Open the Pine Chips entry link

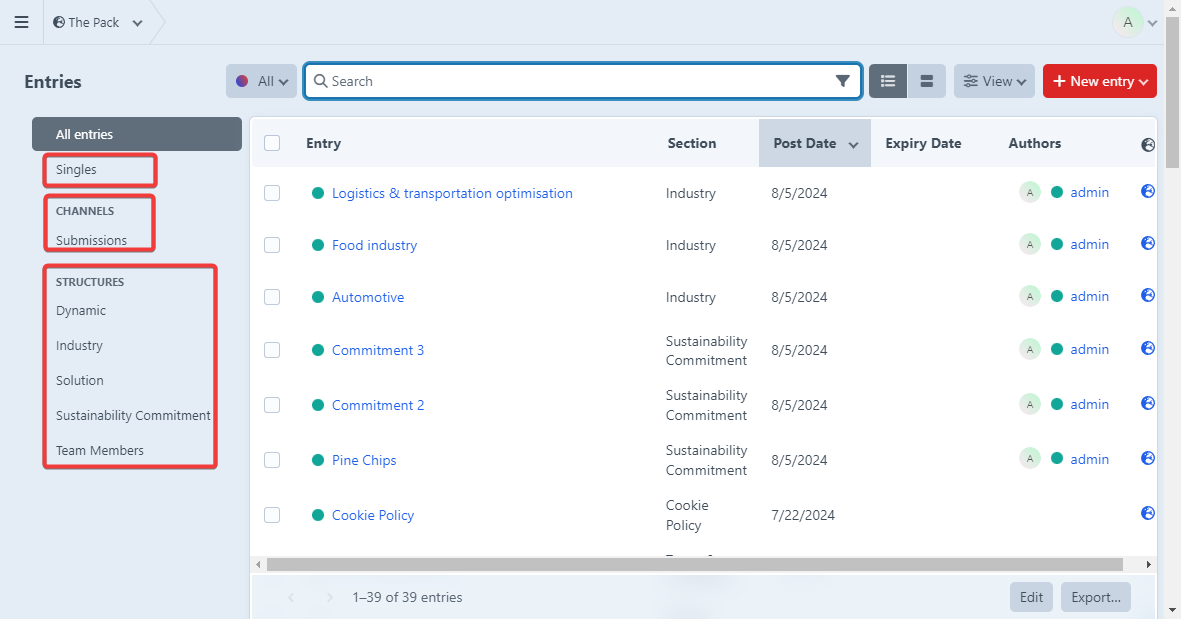(x=364, y=460)
